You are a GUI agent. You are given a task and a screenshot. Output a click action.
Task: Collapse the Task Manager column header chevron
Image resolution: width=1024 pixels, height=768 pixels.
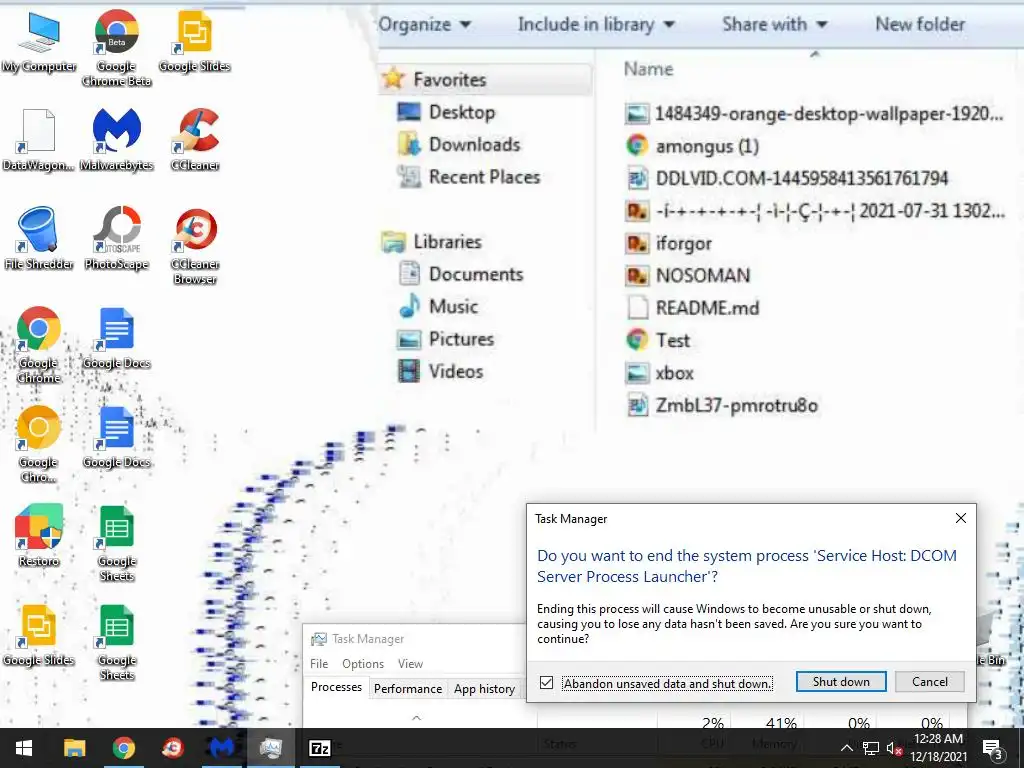click(416, 718)
